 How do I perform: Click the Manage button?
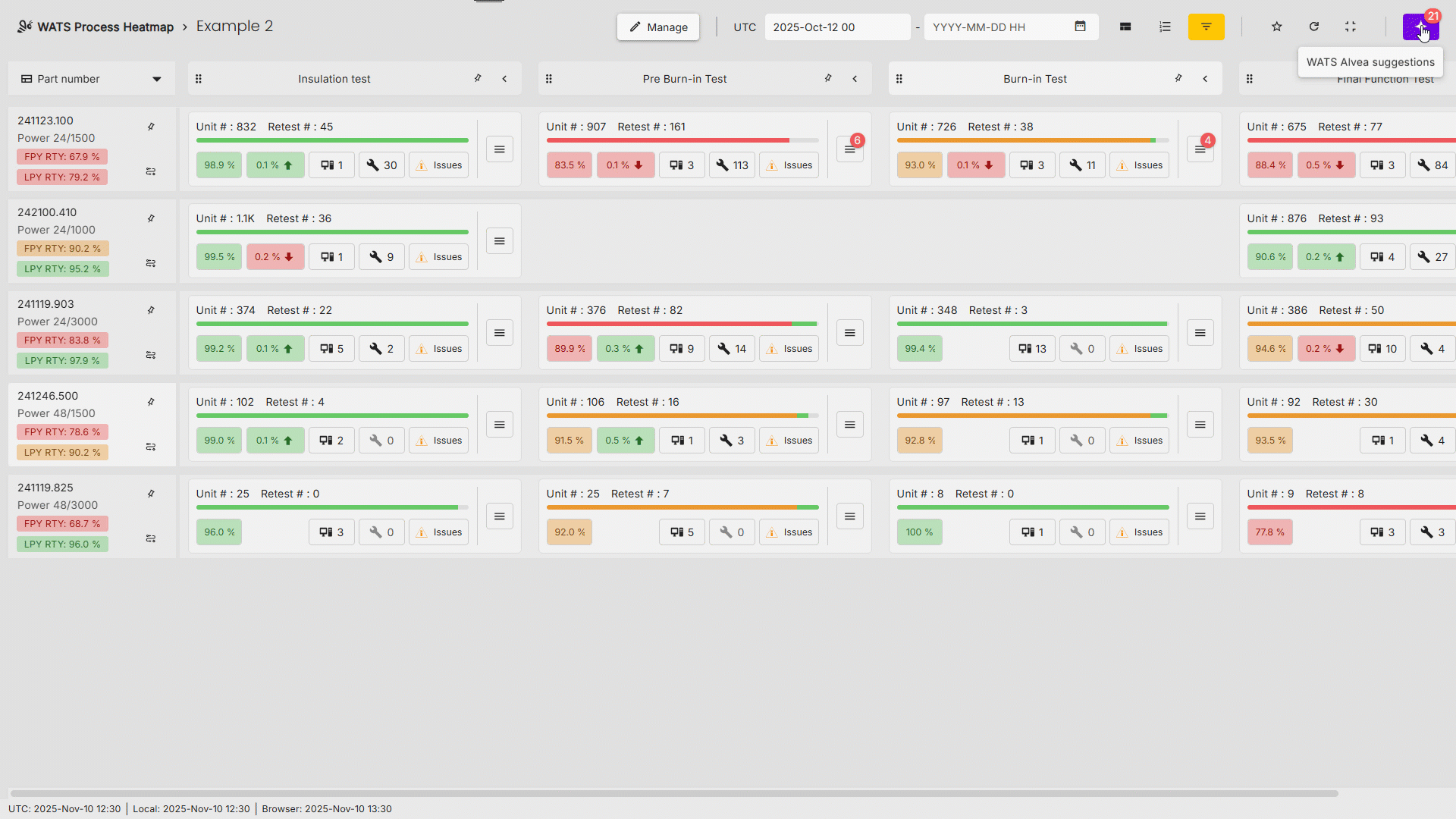(x=658, y=27)
